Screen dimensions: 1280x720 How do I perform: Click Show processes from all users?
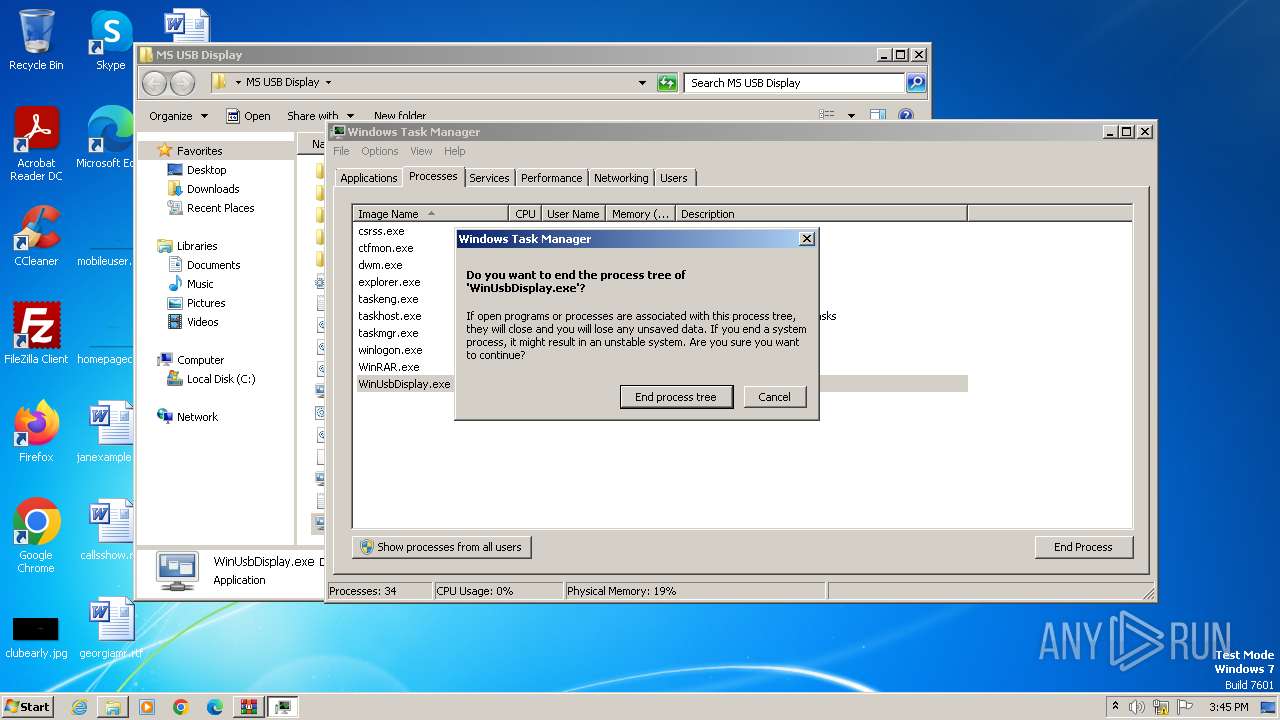(x=441, y=547)
